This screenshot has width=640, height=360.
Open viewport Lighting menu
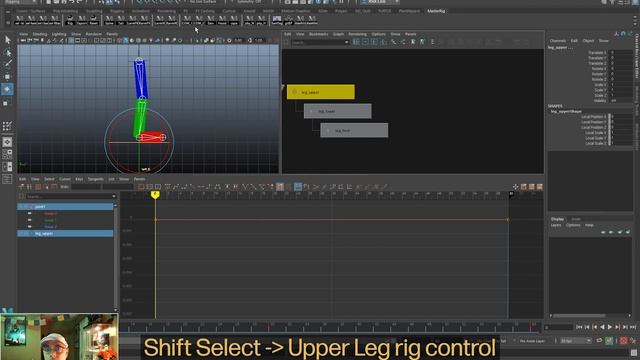click(x=59, y=34)
